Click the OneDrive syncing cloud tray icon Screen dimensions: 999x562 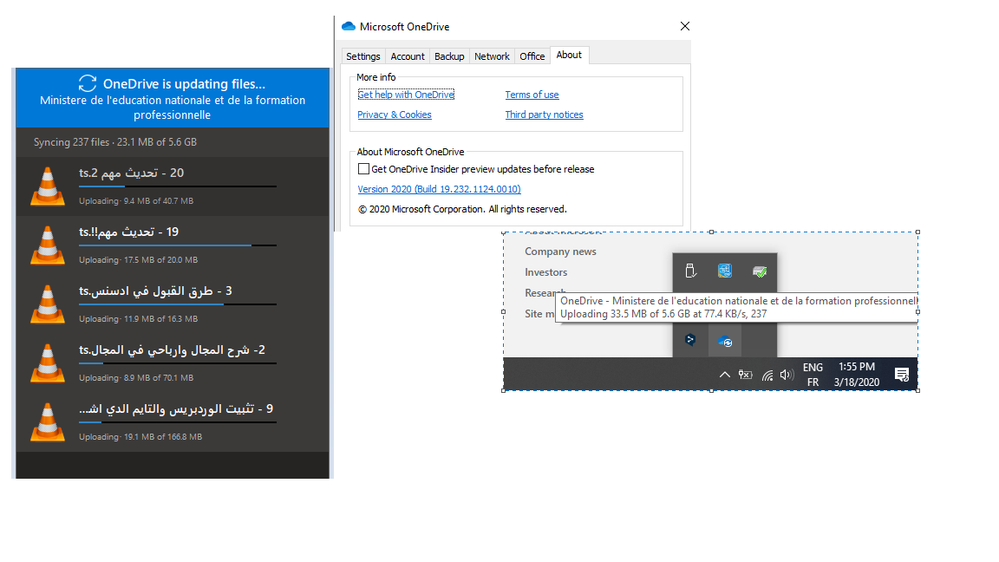725,342
